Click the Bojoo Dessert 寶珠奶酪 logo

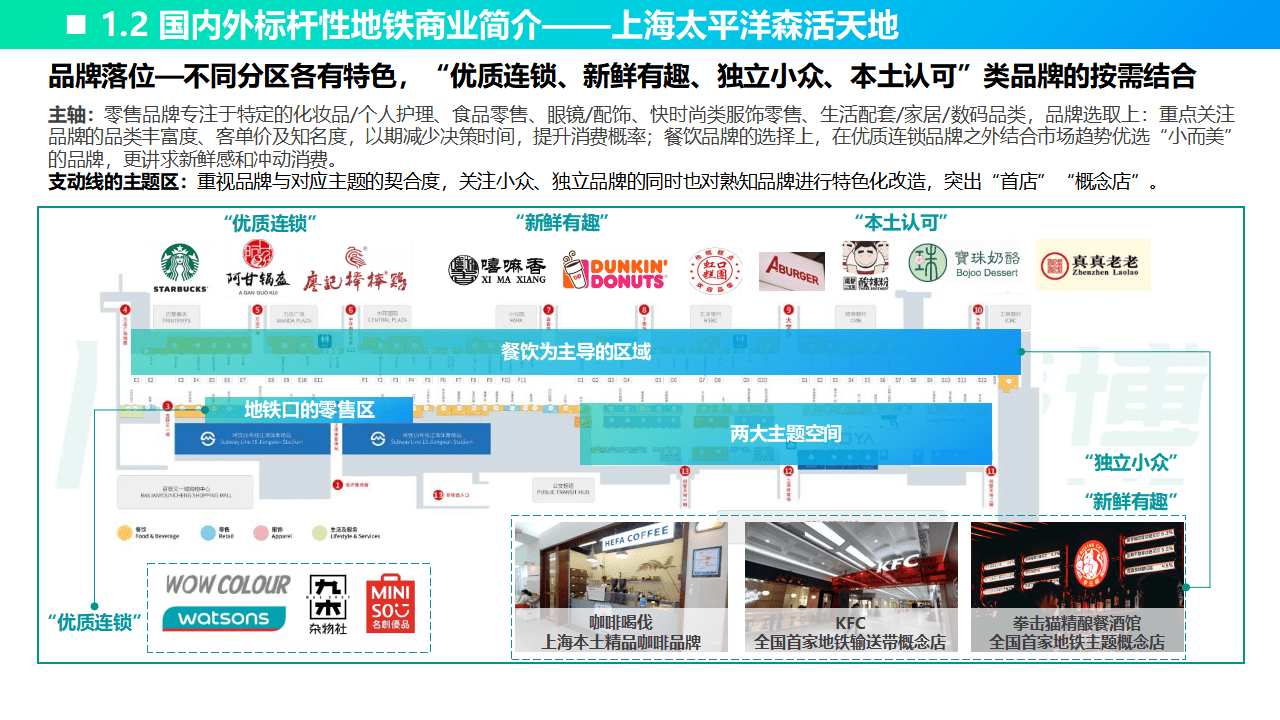click(x=964, y=263)
